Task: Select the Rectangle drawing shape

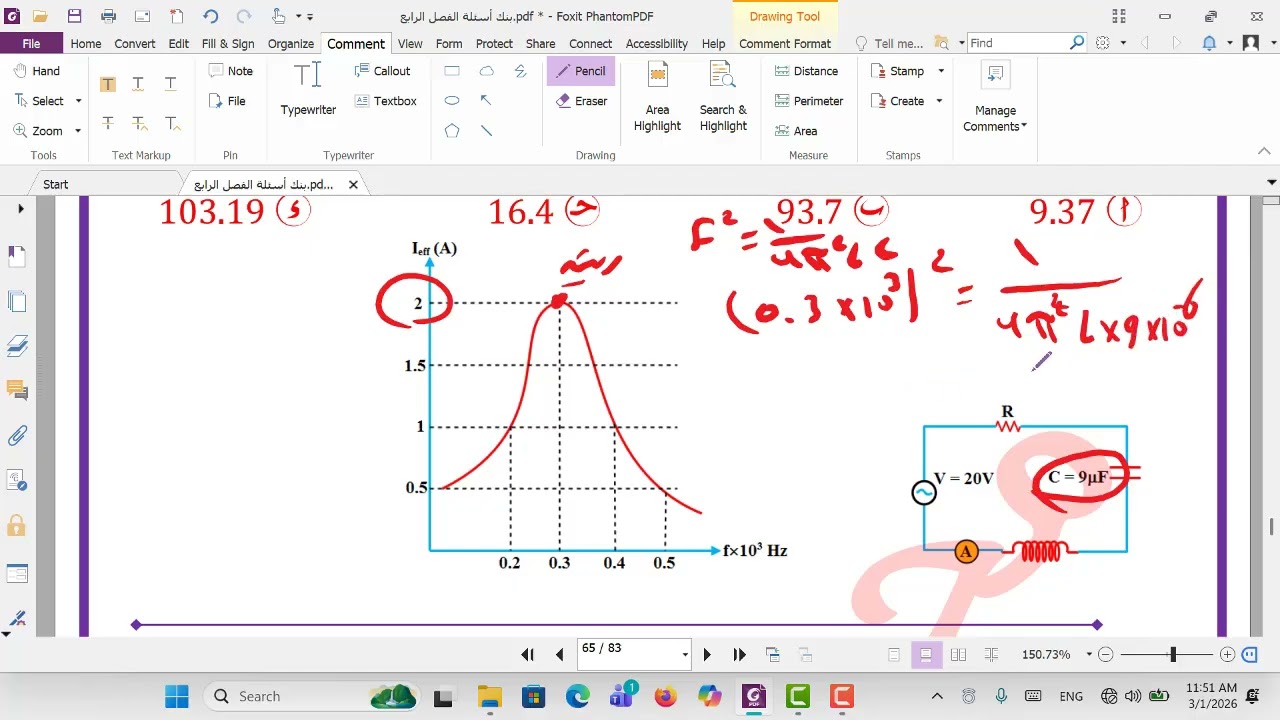Action: [452, 71]
